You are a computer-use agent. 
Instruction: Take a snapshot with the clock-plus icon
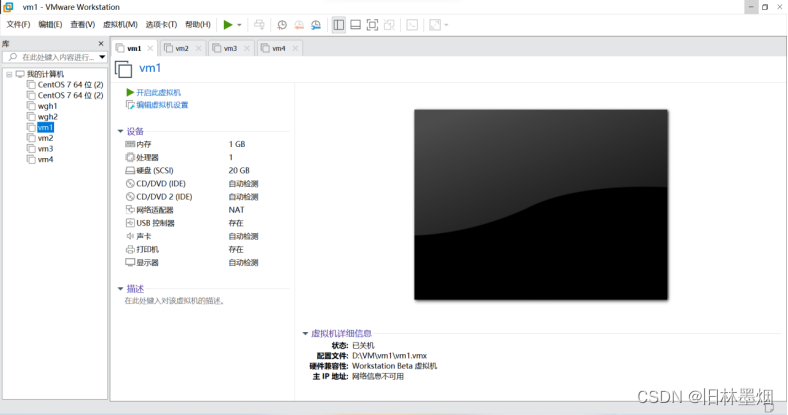(x=282, y=25)
